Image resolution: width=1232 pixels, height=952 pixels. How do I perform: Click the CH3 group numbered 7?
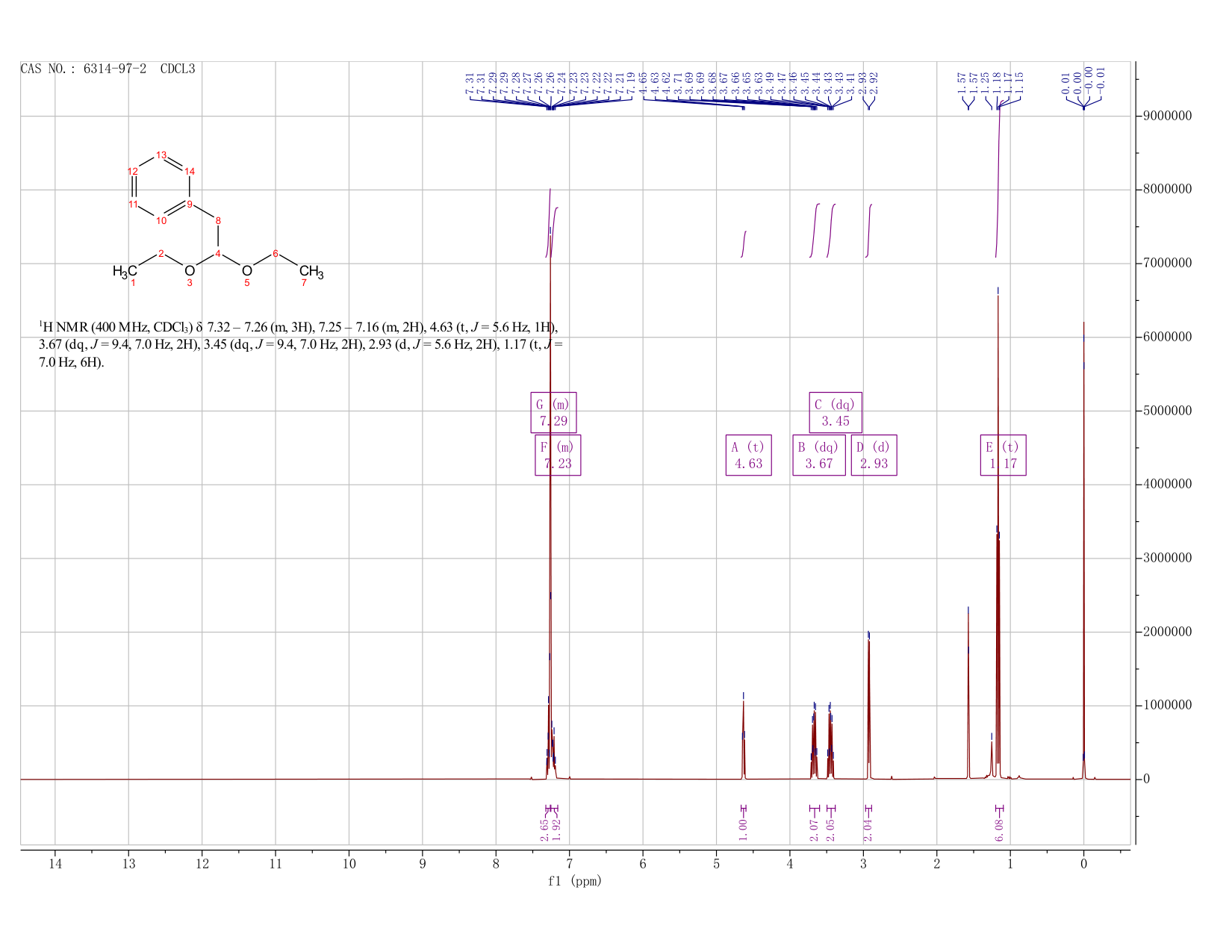tap(311, 272)
